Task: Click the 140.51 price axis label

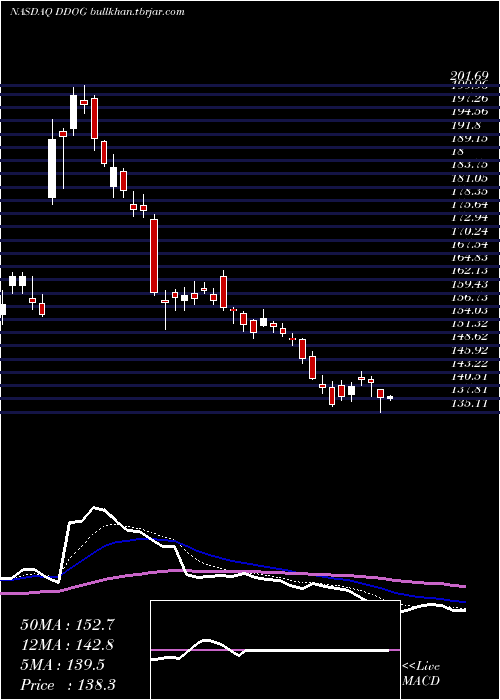Action: click(x=469, y=376)
